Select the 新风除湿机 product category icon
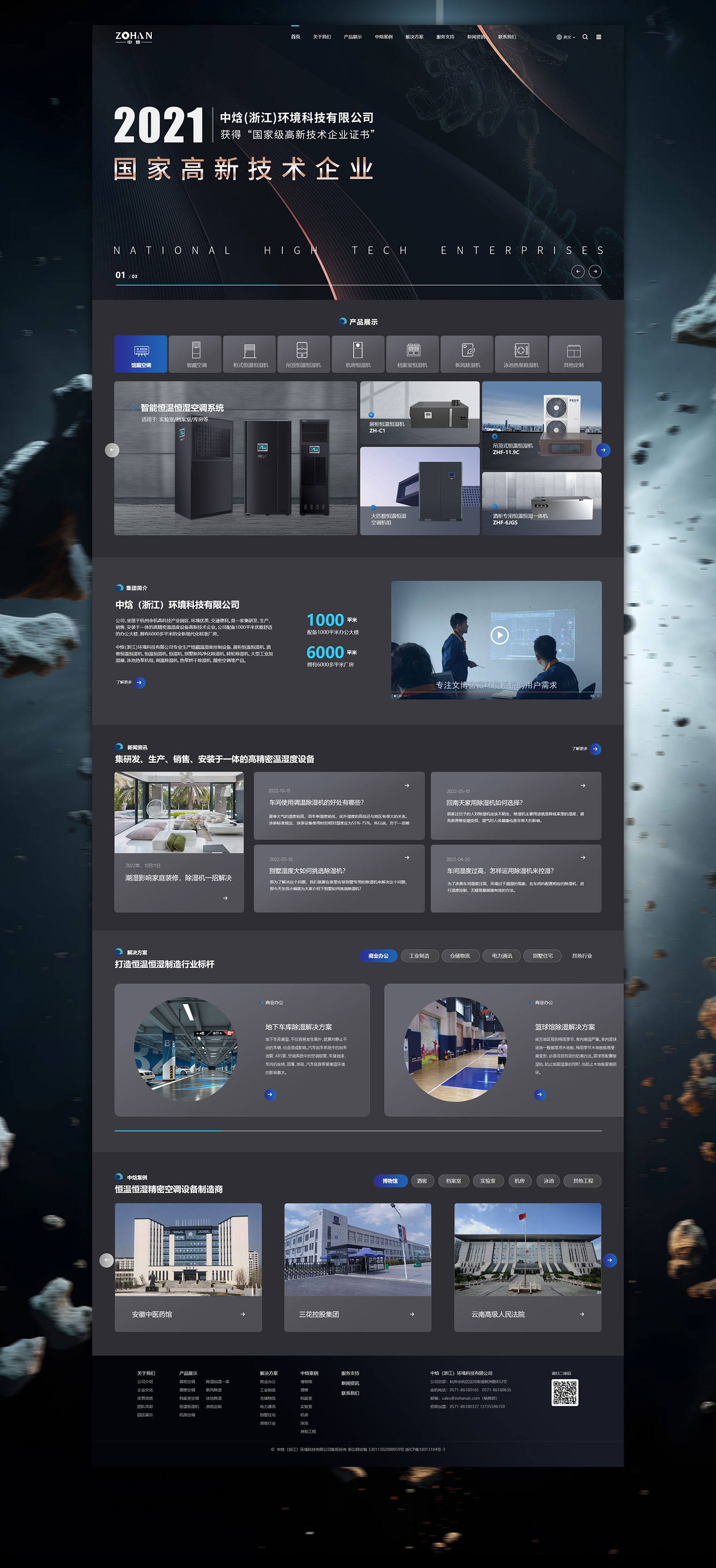 coord(467,354)
